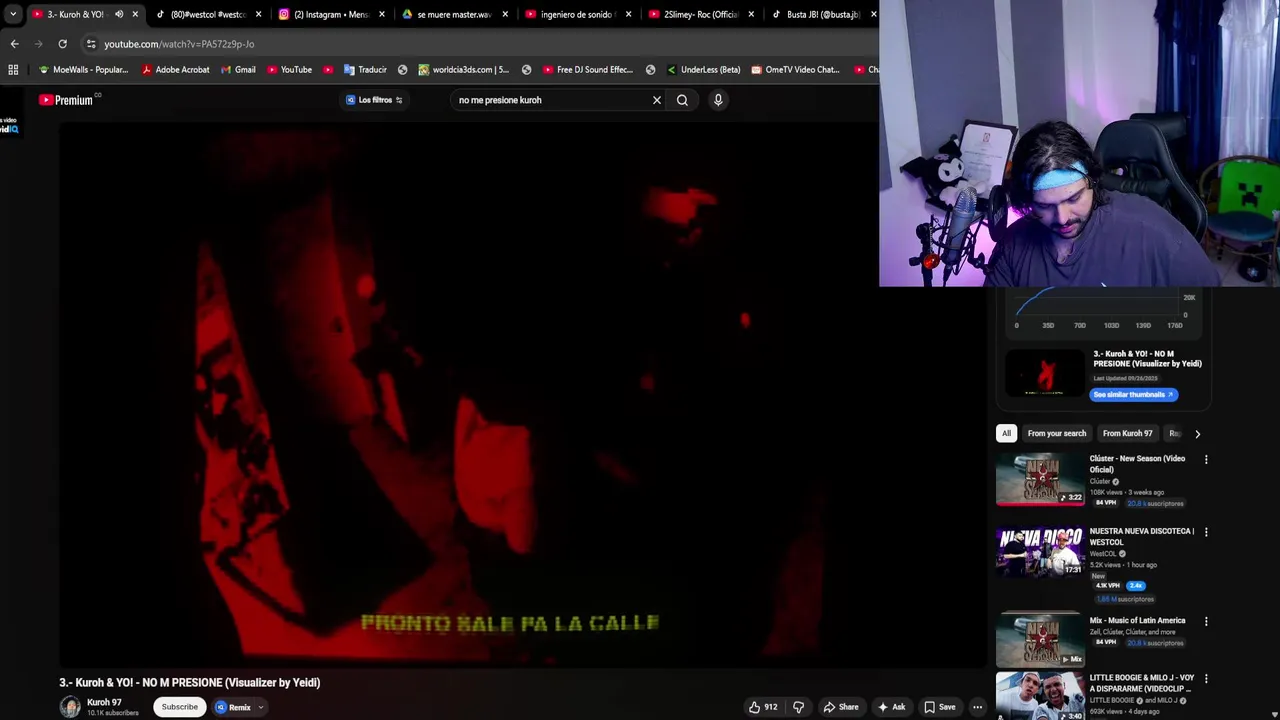Click the URL address bar
Viewport: 1280px width, 720px height.
480,44
